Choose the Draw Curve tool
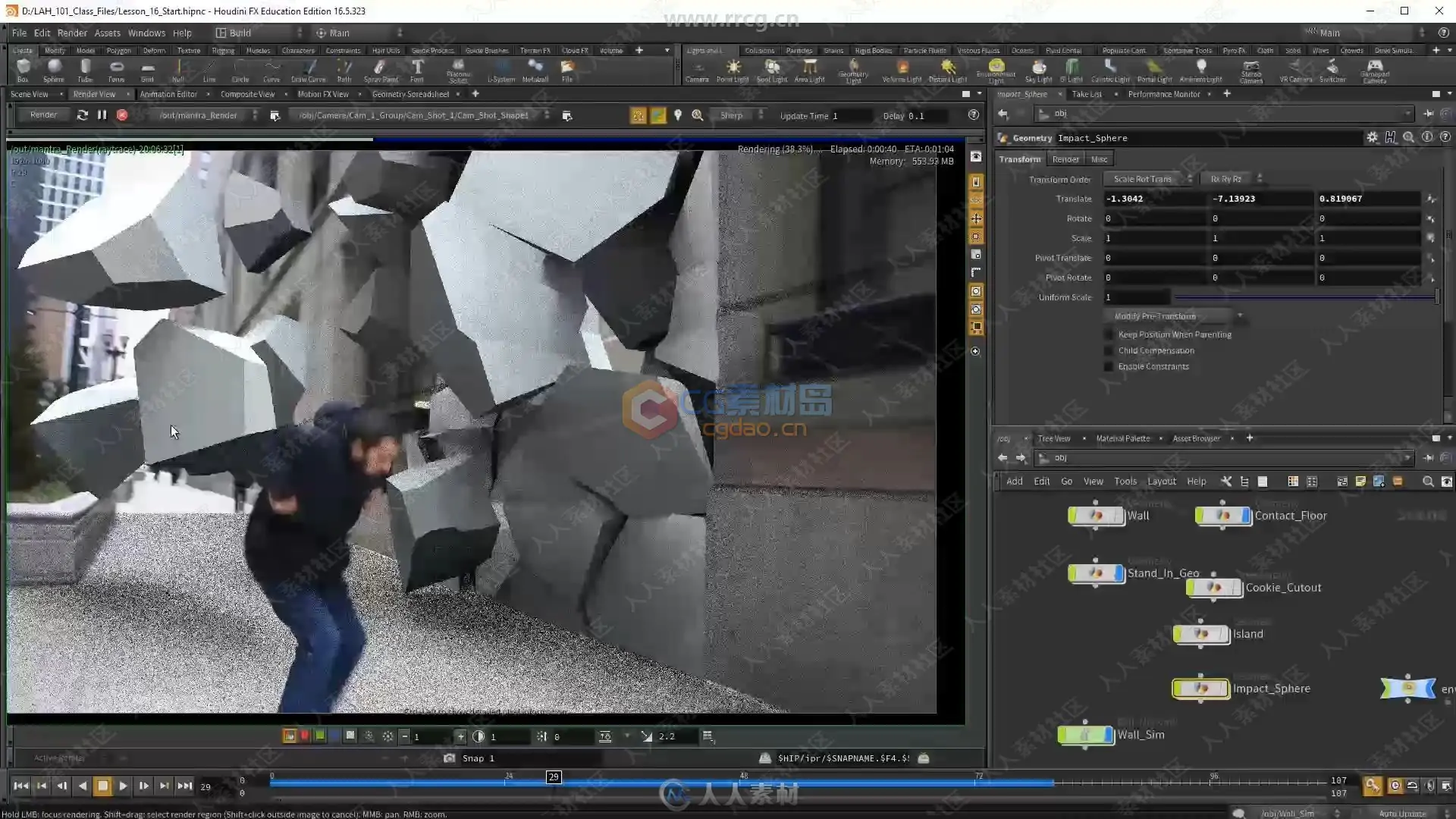This screenshot has height=819, width=1456. point(308,70)
